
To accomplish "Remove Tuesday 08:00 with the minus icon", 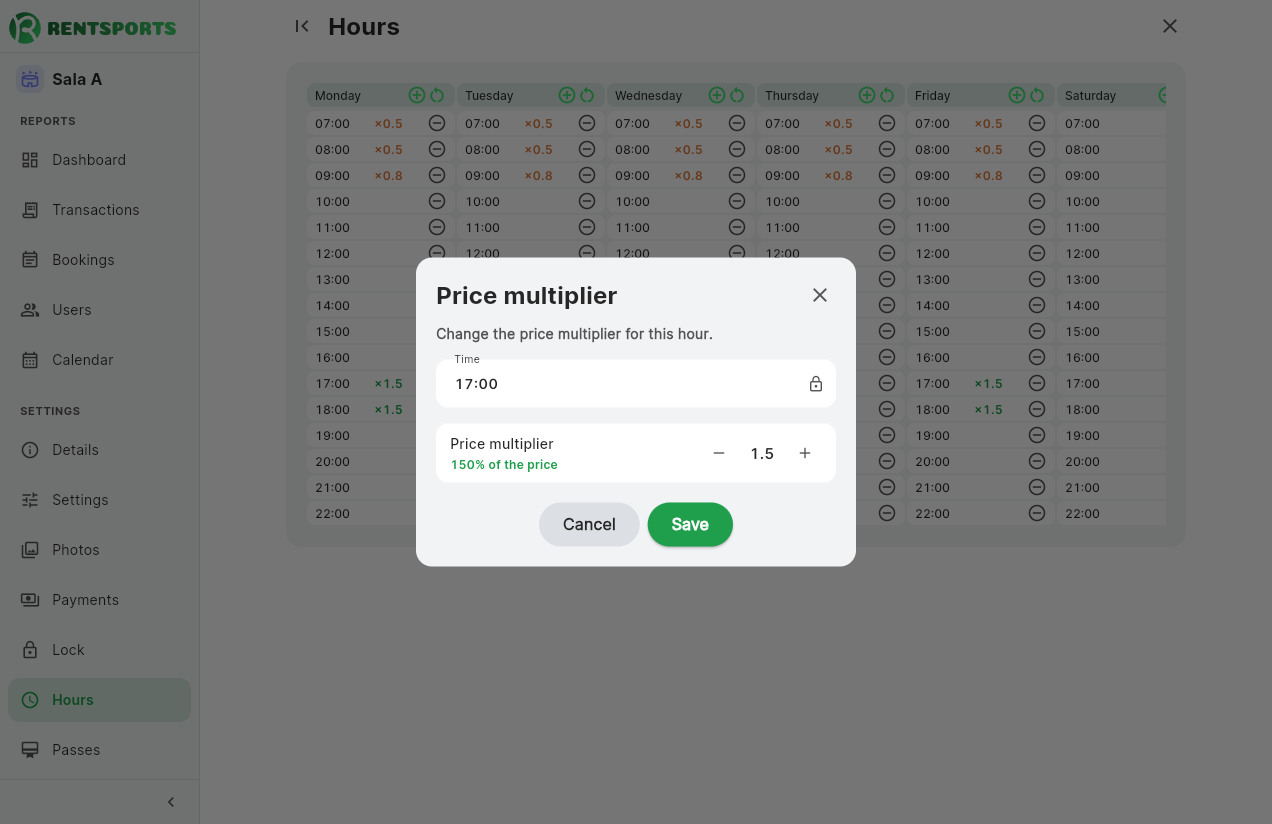I will (x=587, y=149).
